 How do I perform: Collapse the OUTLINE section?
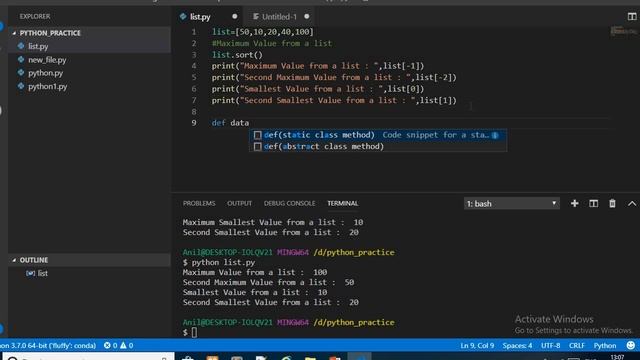coord(14,260)
